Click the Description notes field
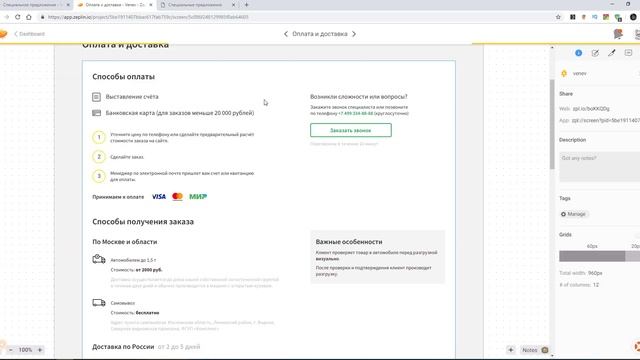Image resolution: width=640 pixels, height=360 pixels. (x=600, y=167)
